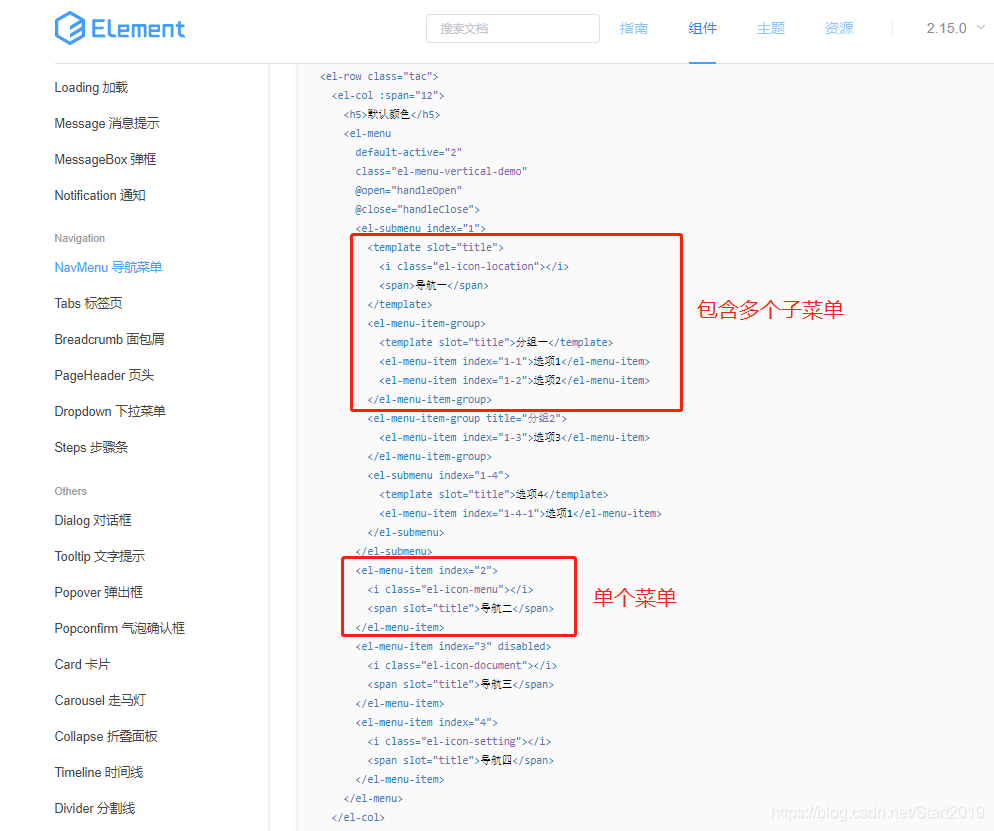The width and height of the screenshot is (994, 831).
Task: Go to Divider 分割线 page
Action: 95,809
